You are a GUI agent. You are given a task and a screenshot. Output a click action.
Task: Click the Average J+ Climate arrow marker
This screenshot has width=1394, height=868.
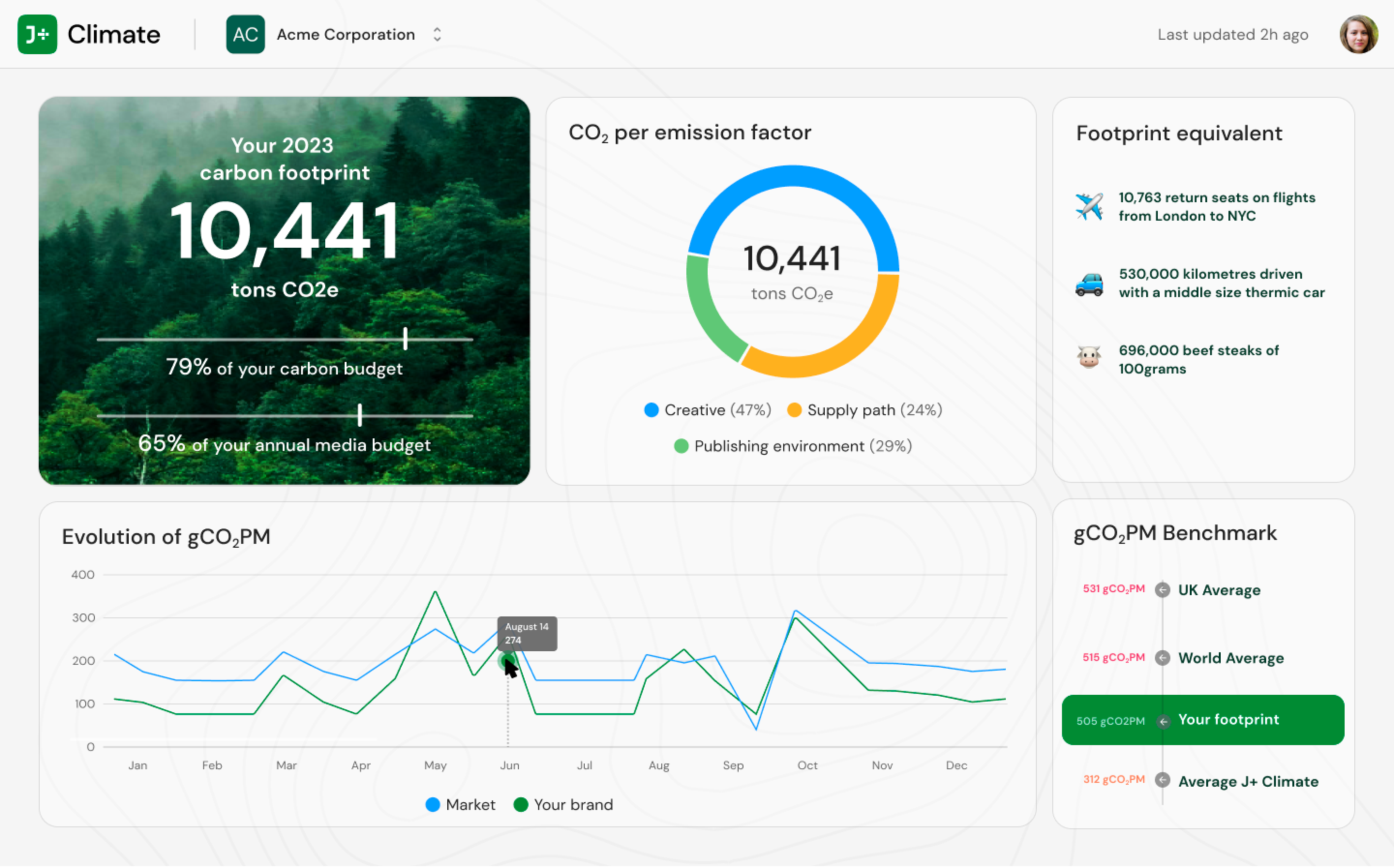click(x=1162, y=779)
